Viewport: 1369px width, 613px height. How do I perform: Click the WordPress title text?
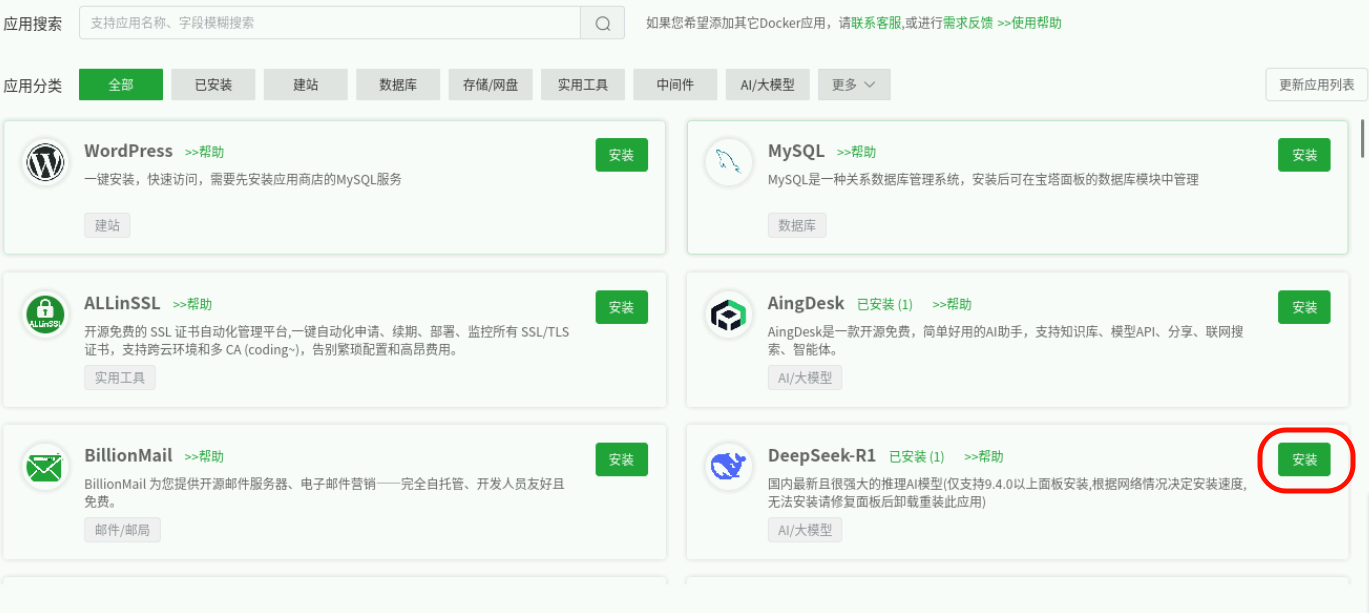[x=128, y=151]
